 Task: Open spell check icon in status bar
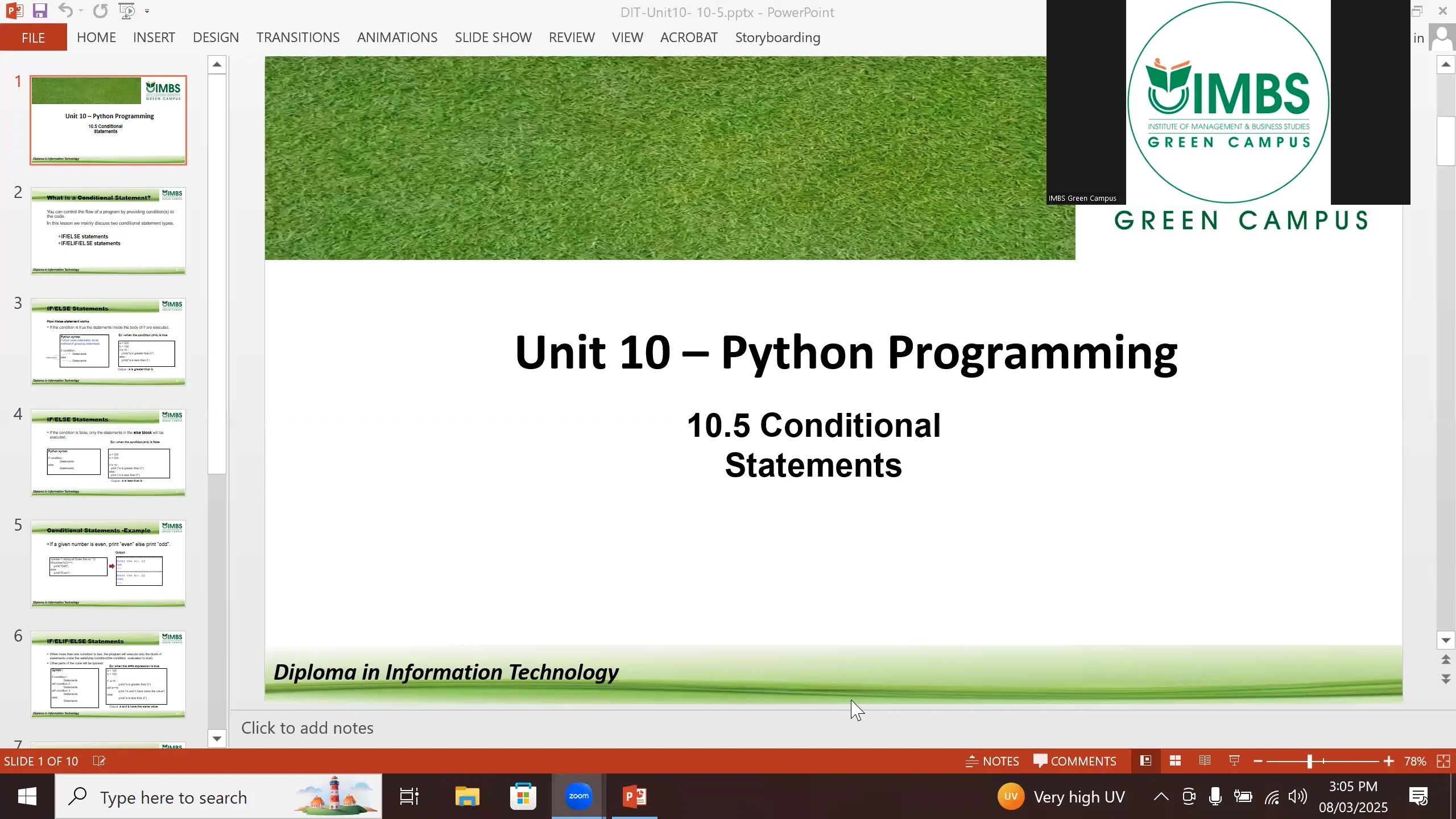click(x=99, y=761)
